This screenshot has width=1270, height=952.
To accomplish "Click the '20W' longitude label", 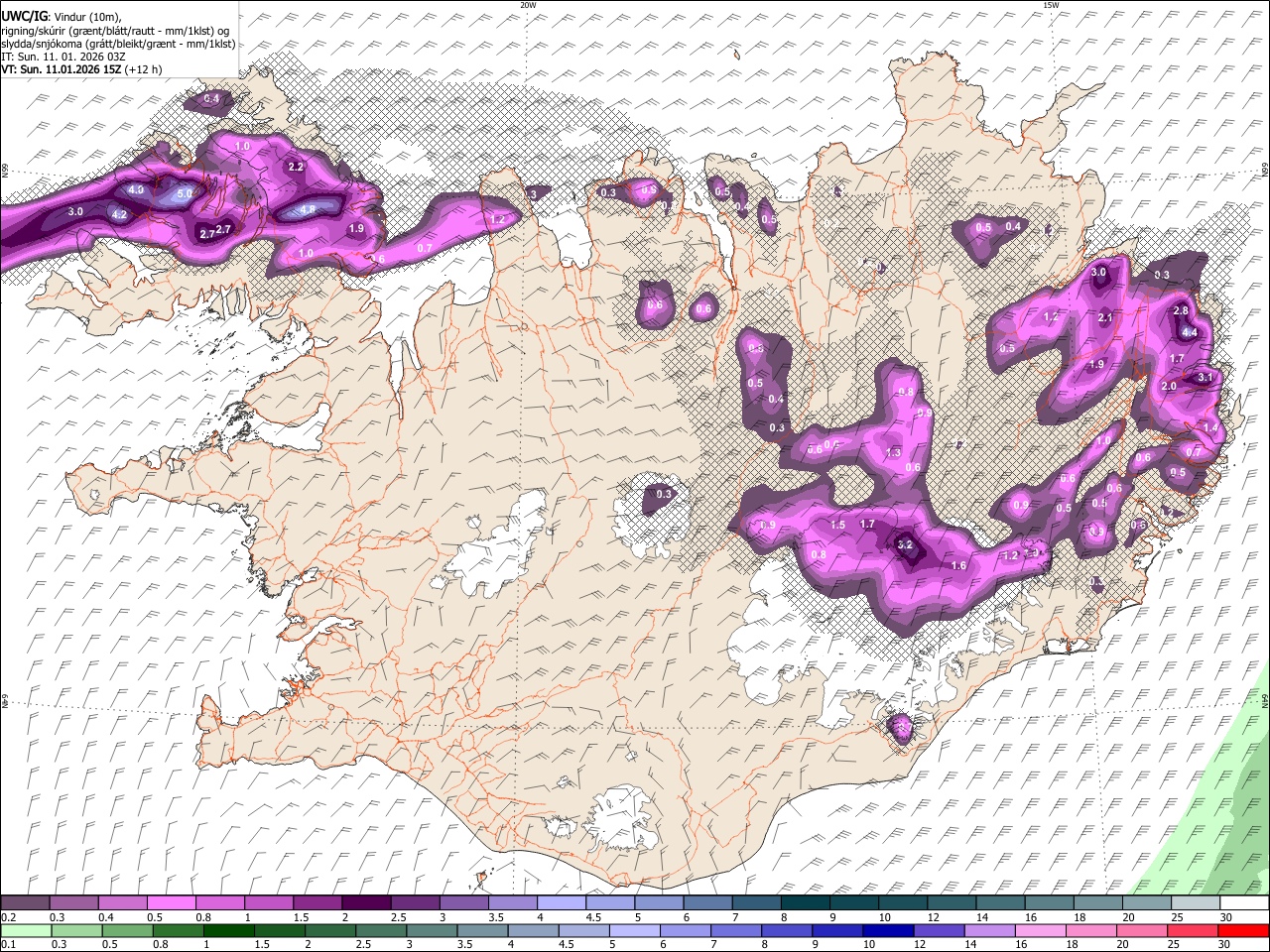I will click(x=528, y=5).
